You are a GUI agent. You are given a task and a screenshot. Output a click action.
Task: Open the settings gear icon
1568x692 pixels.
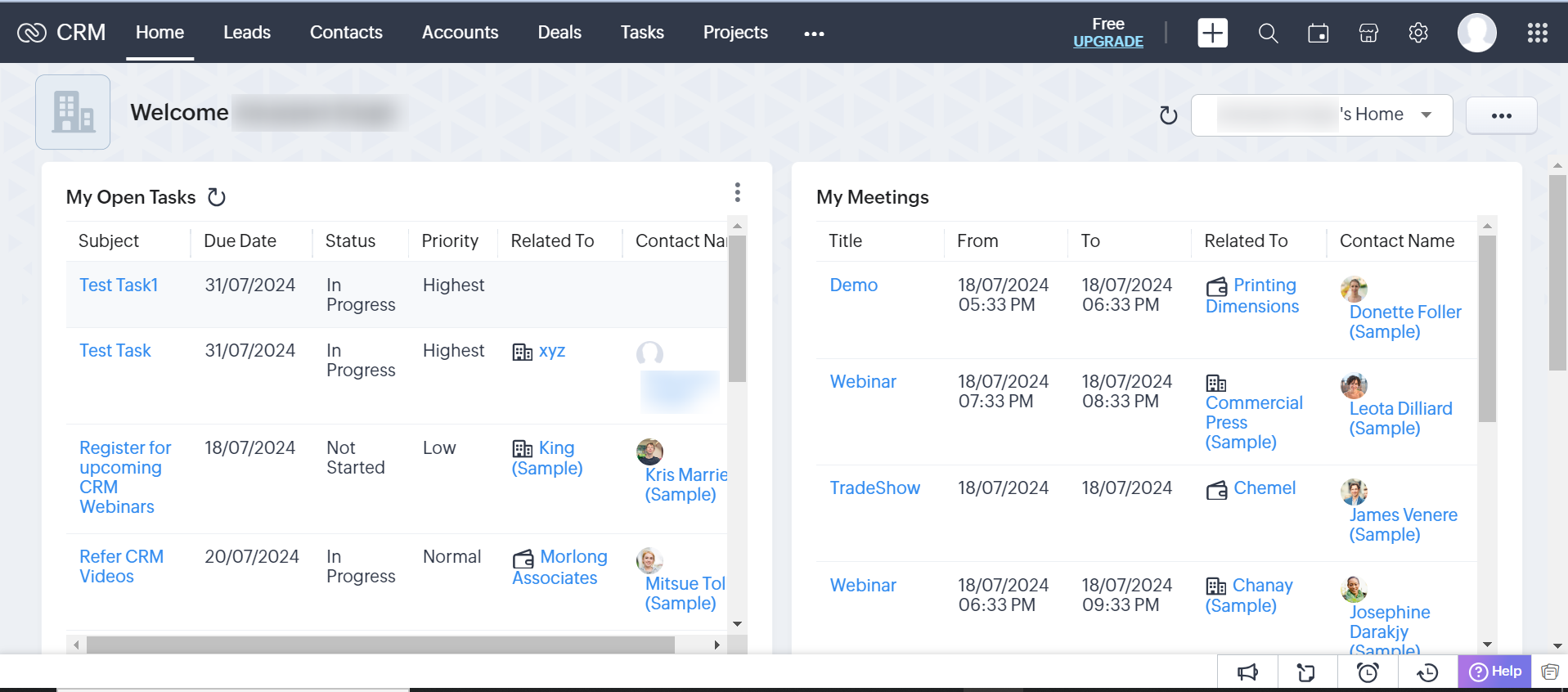point(1418,33)
